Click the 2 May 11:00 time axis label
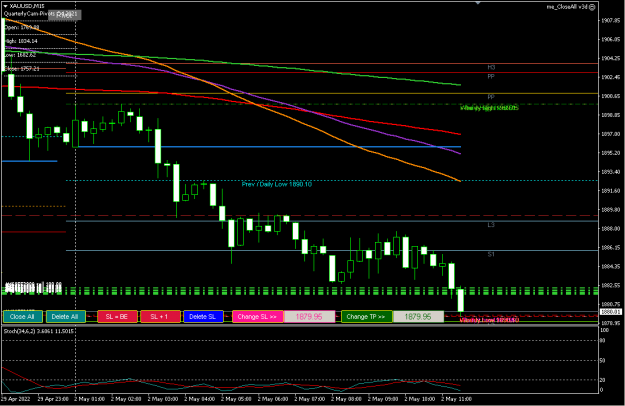The height and width of the screenshot is (406, 625). [x=456, y=399]
